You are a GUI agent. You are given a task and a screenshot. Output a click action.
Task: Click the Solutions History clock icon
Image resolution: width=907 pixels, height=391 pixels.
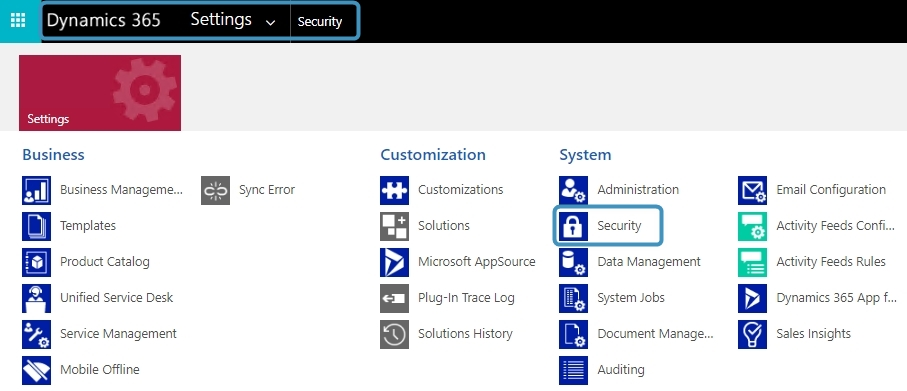click(x=394, y=334)
